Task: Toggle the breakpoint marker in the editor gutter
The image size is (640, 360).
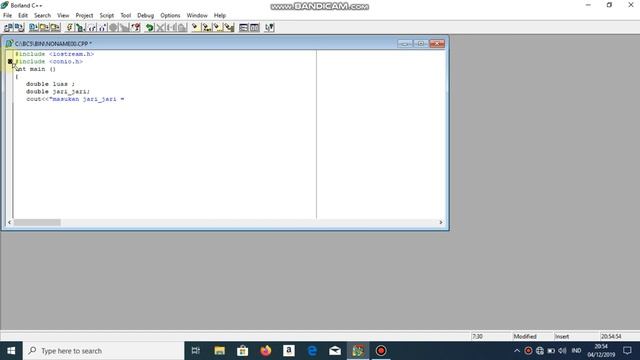Action: tap(10, 62)
